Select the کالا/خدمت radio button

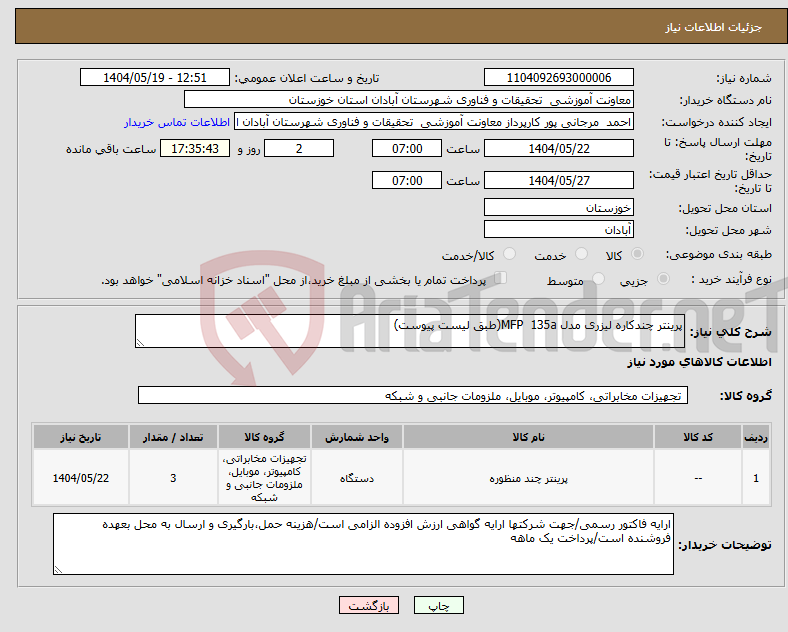coord(510,254)
